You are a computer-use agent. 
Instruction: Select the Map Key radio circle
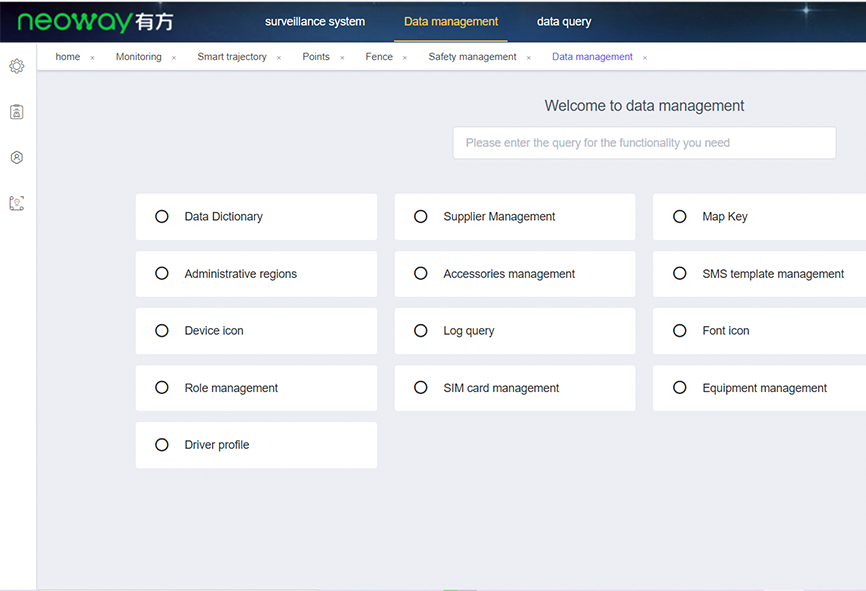coord(680,217)
